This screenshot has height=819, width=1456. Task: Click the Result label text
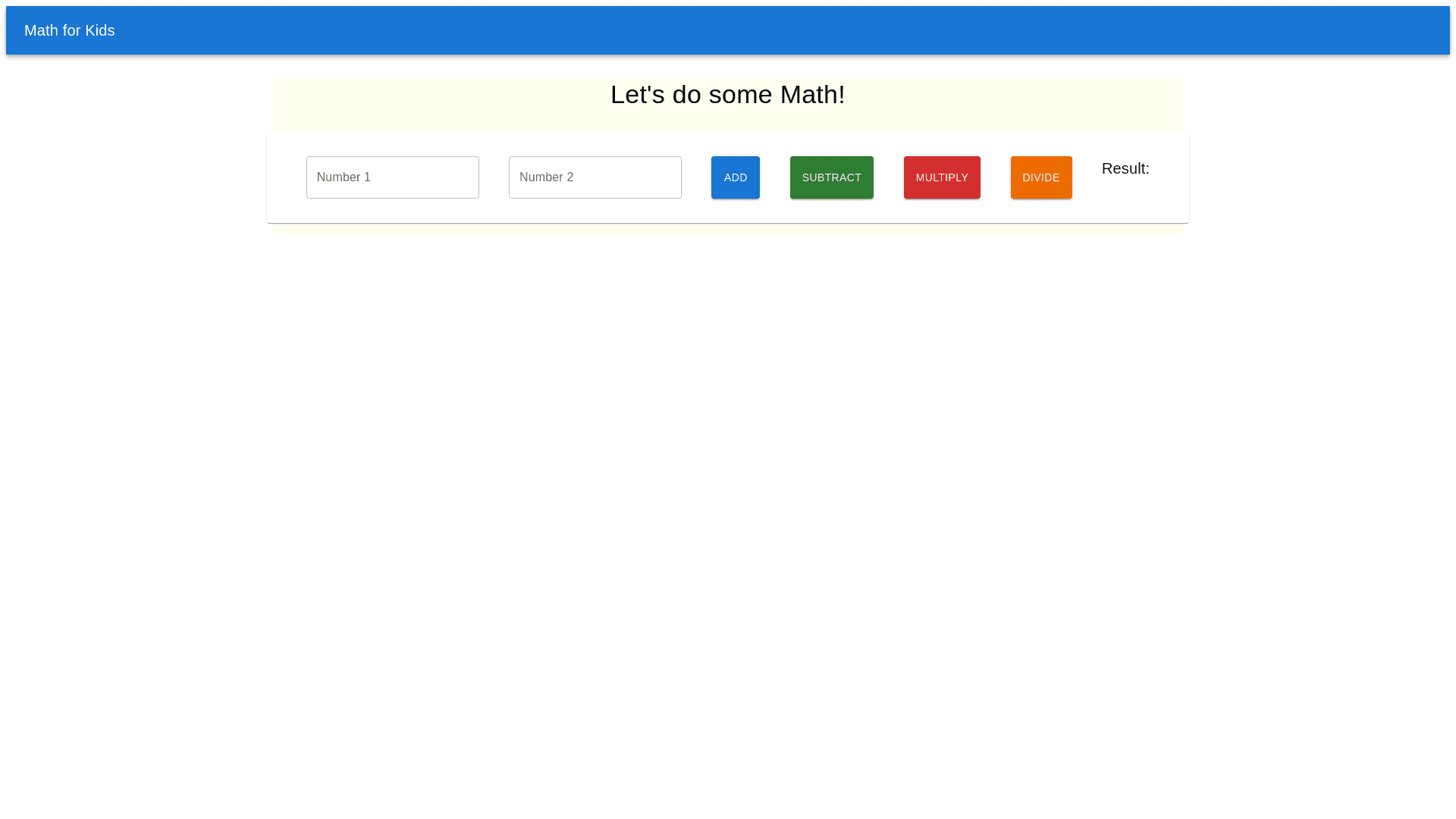click(x=1125, y=168)
